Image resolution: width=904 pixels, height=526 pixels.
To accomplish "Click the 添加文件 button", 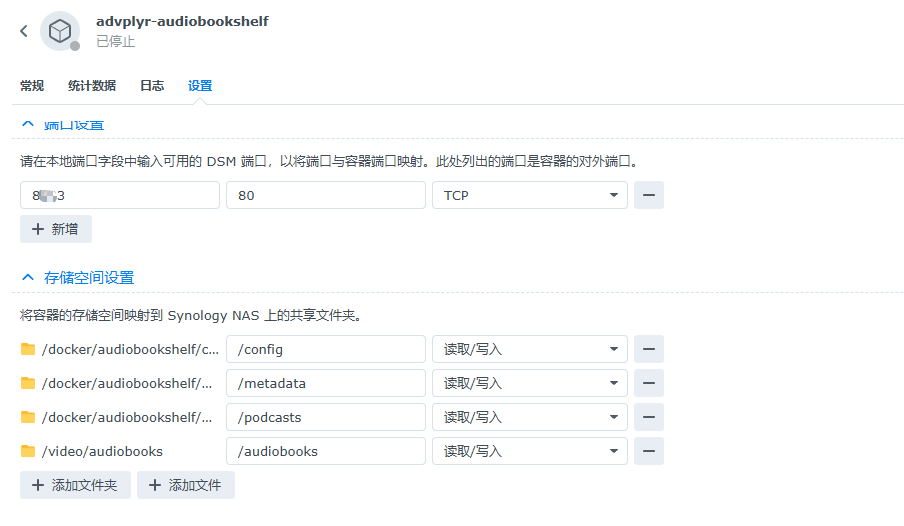I will coord(186,485).
